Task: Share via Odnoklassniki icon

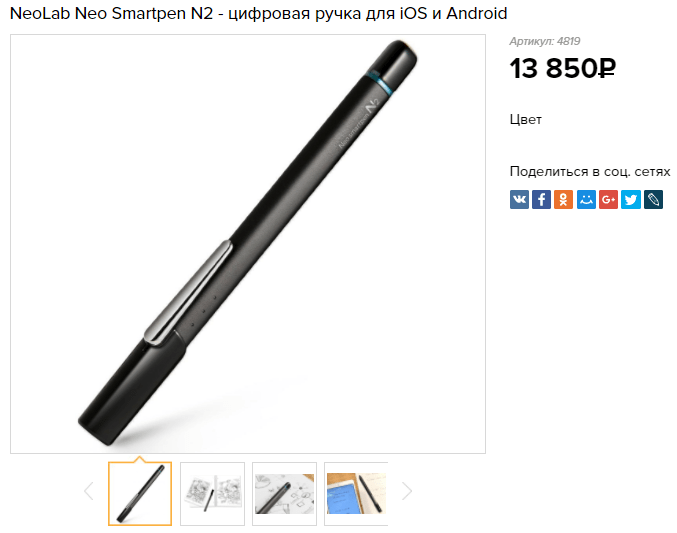Action: pos(563,200)
